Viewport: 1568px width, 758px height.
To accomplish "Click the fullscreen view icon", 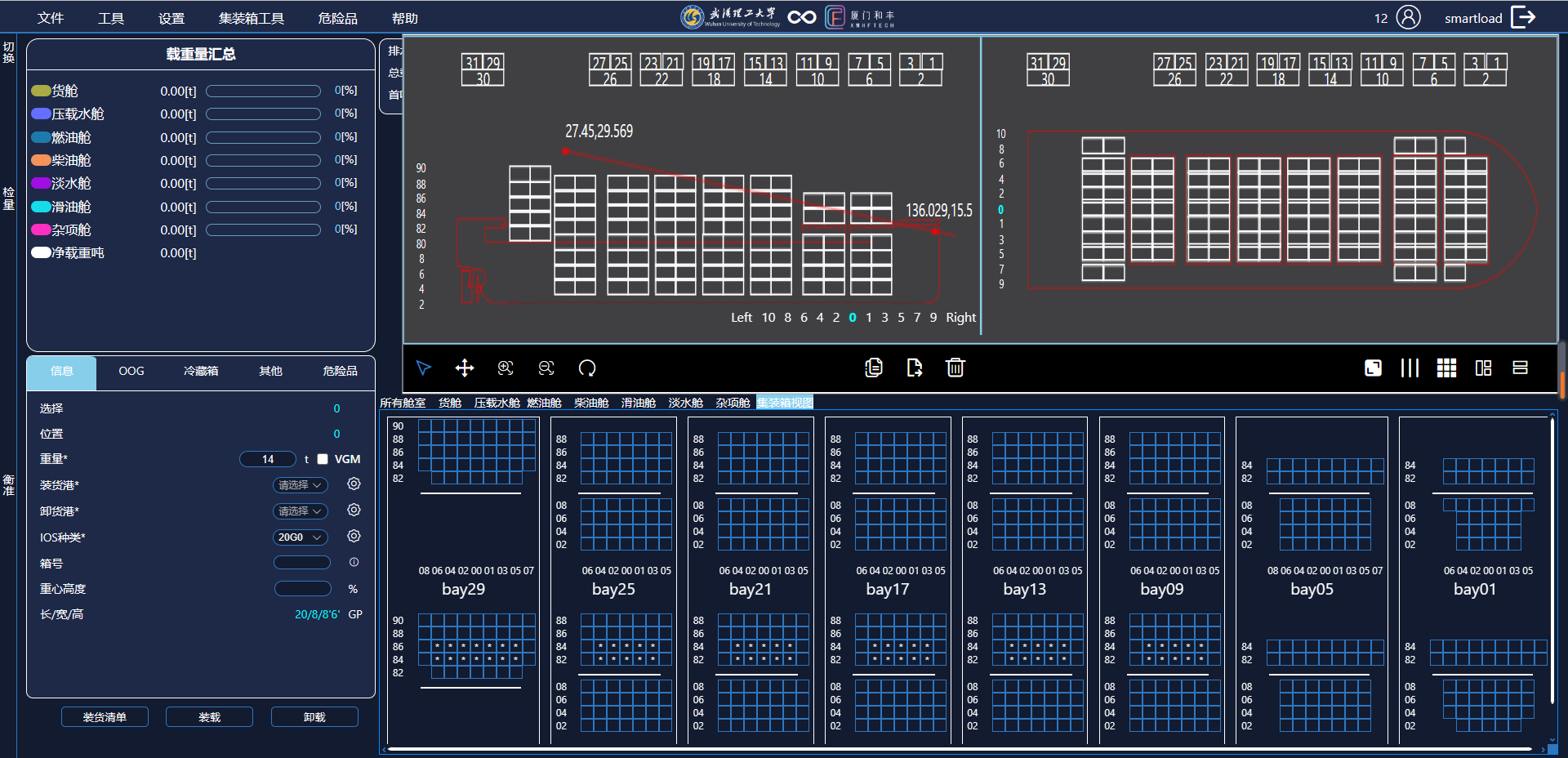I will coord(1373,368).
